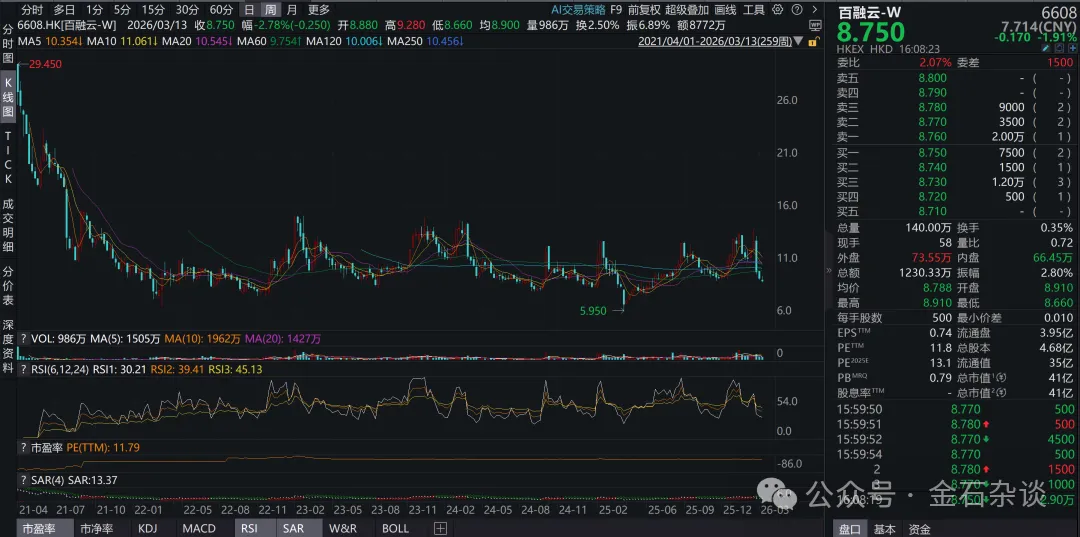Toggle MACD indicator

click(199, 529)
